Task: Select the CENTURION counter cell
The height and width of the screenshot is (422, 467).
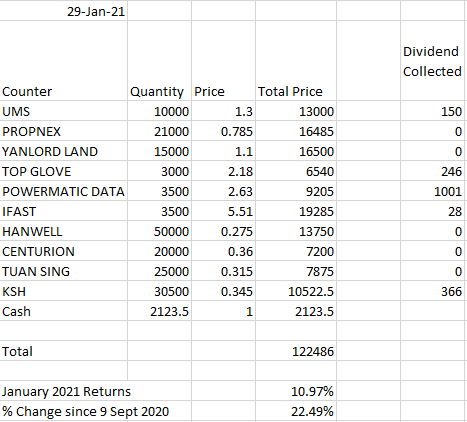Action: pyautogui.click(x=63, y=251)
